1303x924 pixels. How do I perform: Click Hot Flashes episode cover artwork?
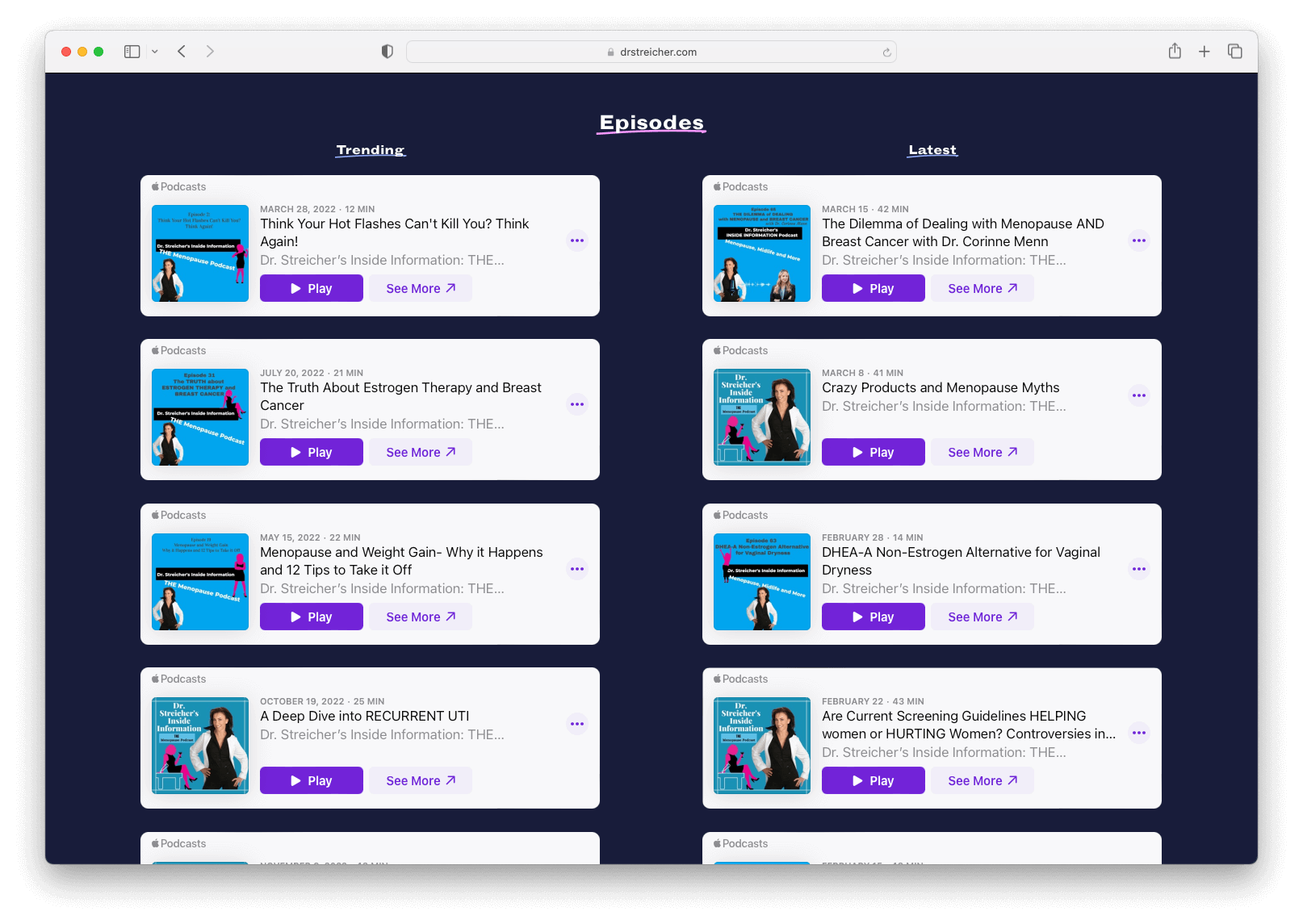click(200, 253)
